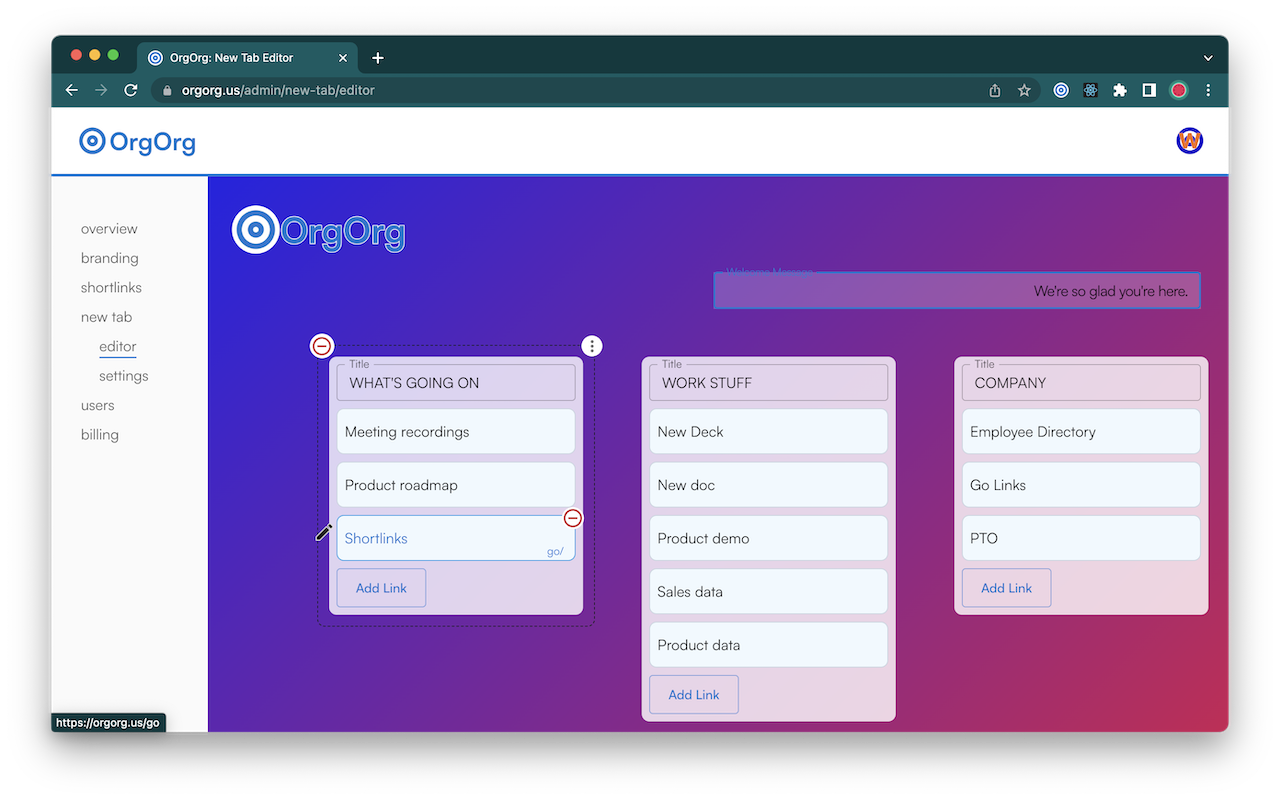Select the Product demo link
Screen dimensions: 1280x800
(769, 538)
